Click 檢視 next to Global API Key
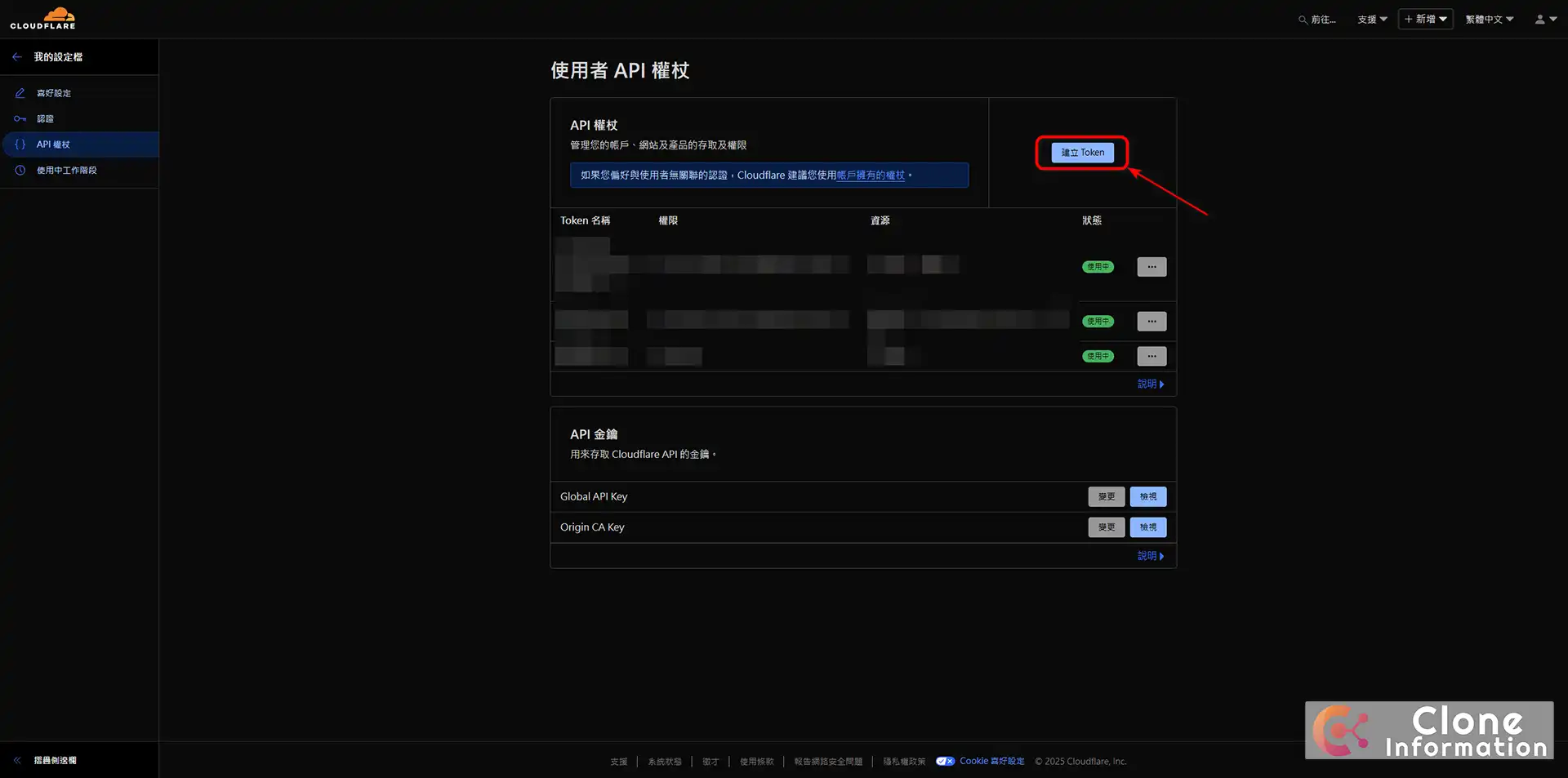 pyautogui.click(x=1147, y=496)
